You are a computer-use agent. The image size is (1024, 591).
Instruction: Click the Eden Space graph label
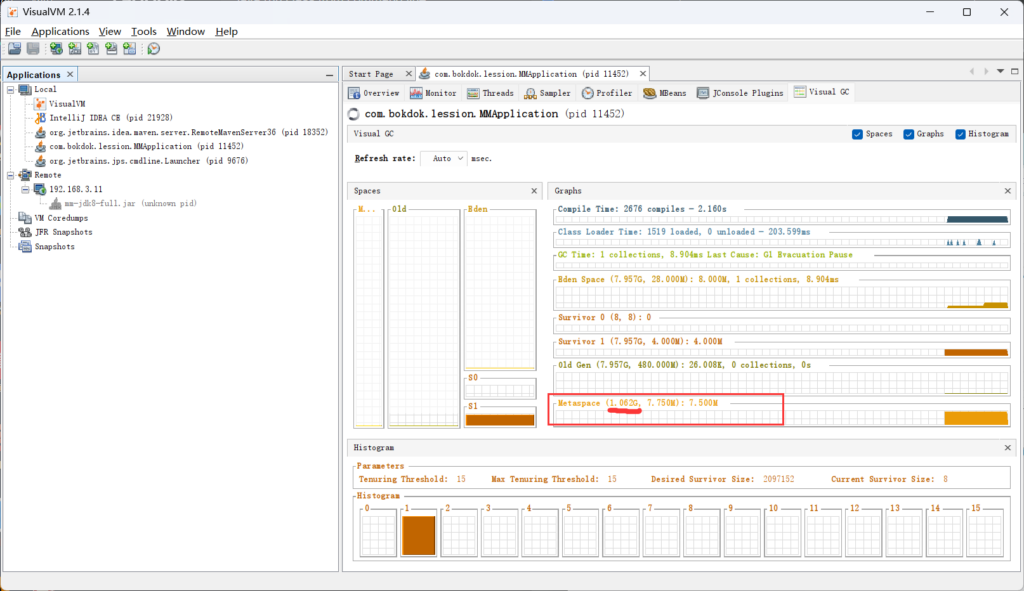pyautogui.click(x=698, y=280)
